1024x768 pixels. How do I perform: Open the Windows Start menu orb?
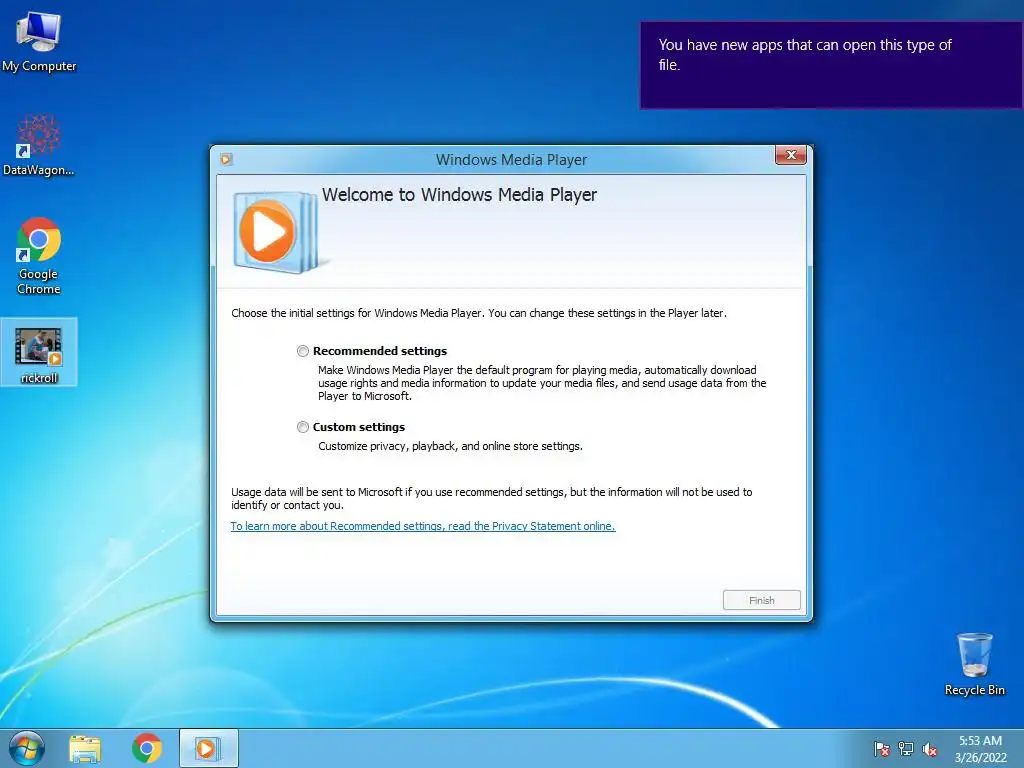click(27, 748)
